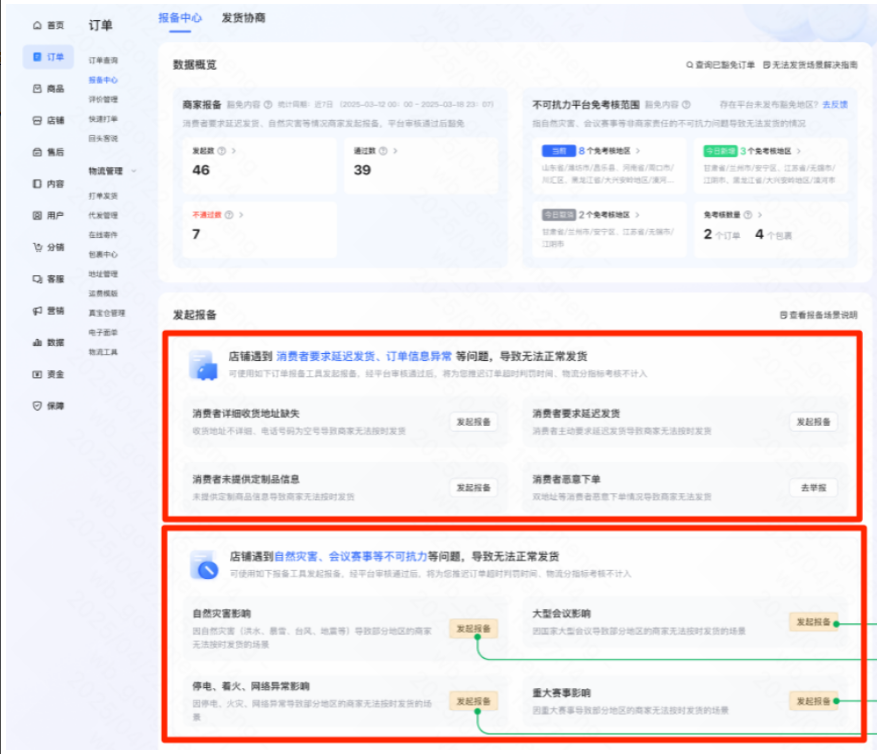The height and width of the screenshot is (754, 881).
Task: Click 去举报 for 消费者恶意下单
Action: tap(814, 488)
